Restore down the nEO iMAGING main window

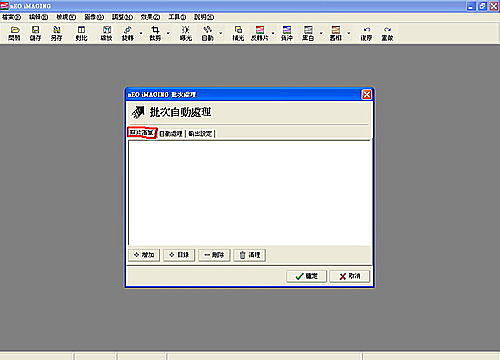pyautogui.click(x=482, y=6)
